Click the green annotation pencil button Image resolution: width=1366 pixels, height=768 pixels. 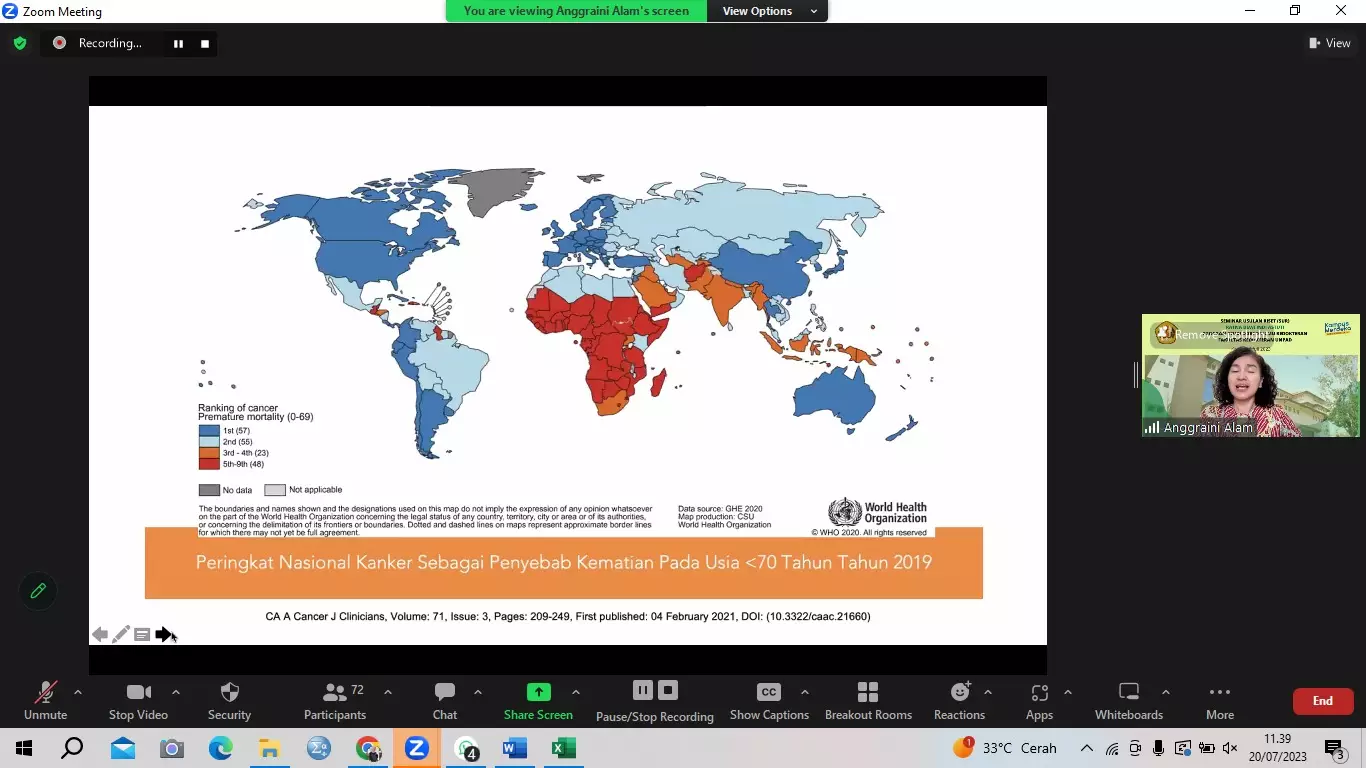point(38,591)
